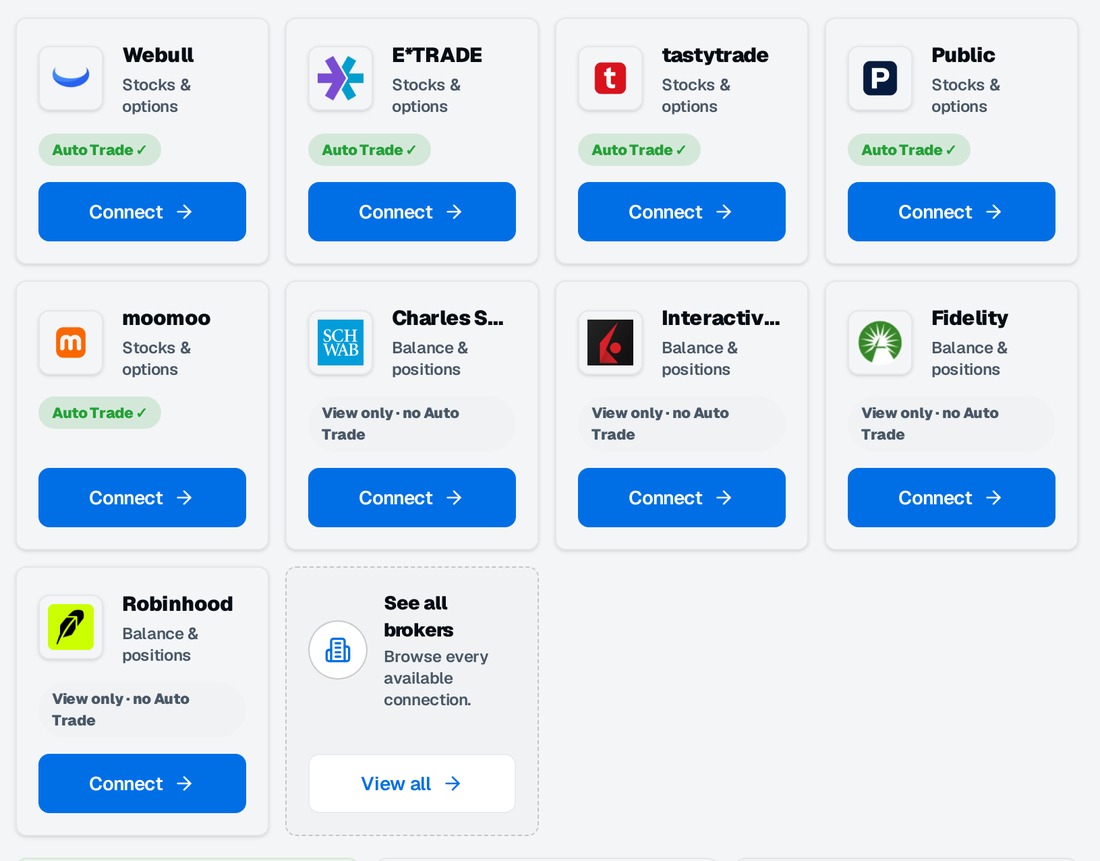This screenshot has width=1100, height=861.
Task: Connect the tastytrade account
Action: click(x=682, y=211)
